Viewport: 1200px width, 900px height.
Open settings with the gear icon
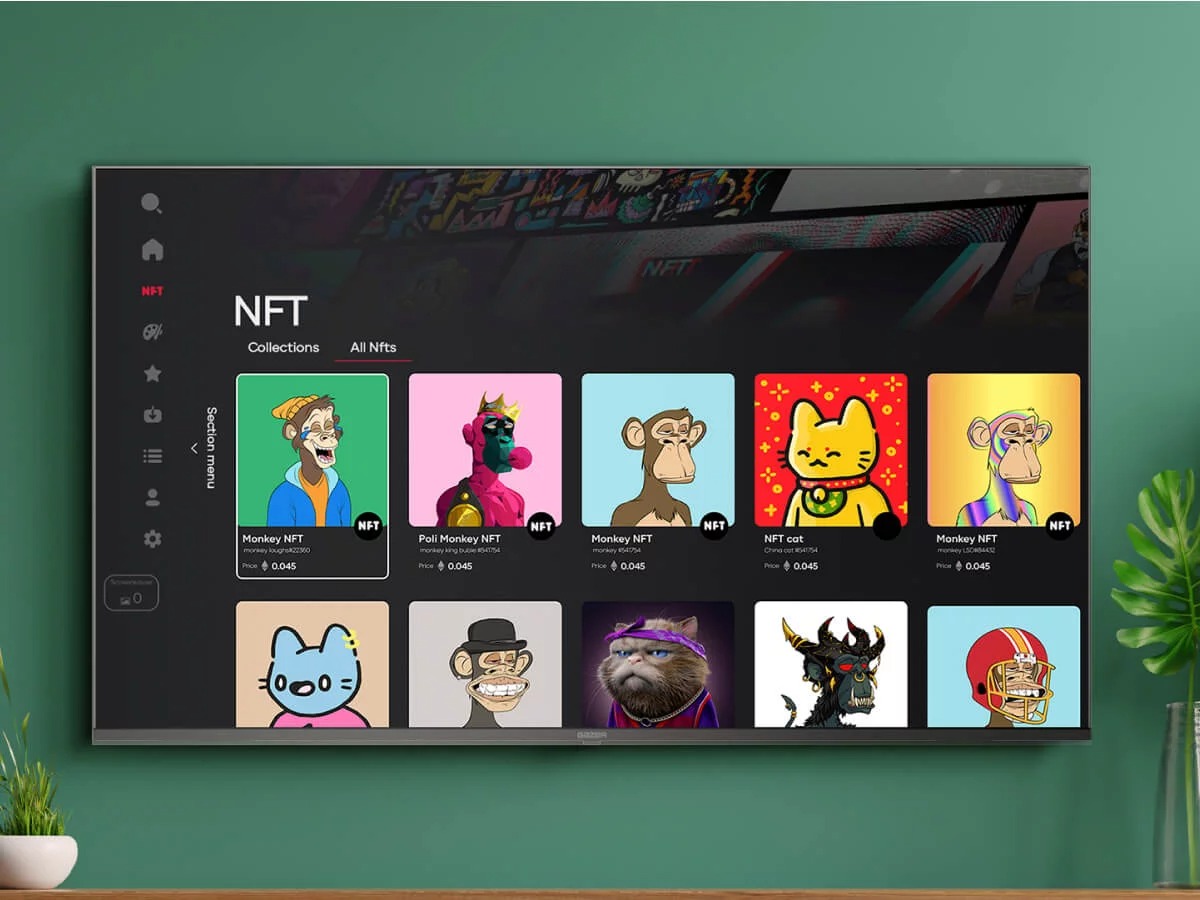[152, 539]
